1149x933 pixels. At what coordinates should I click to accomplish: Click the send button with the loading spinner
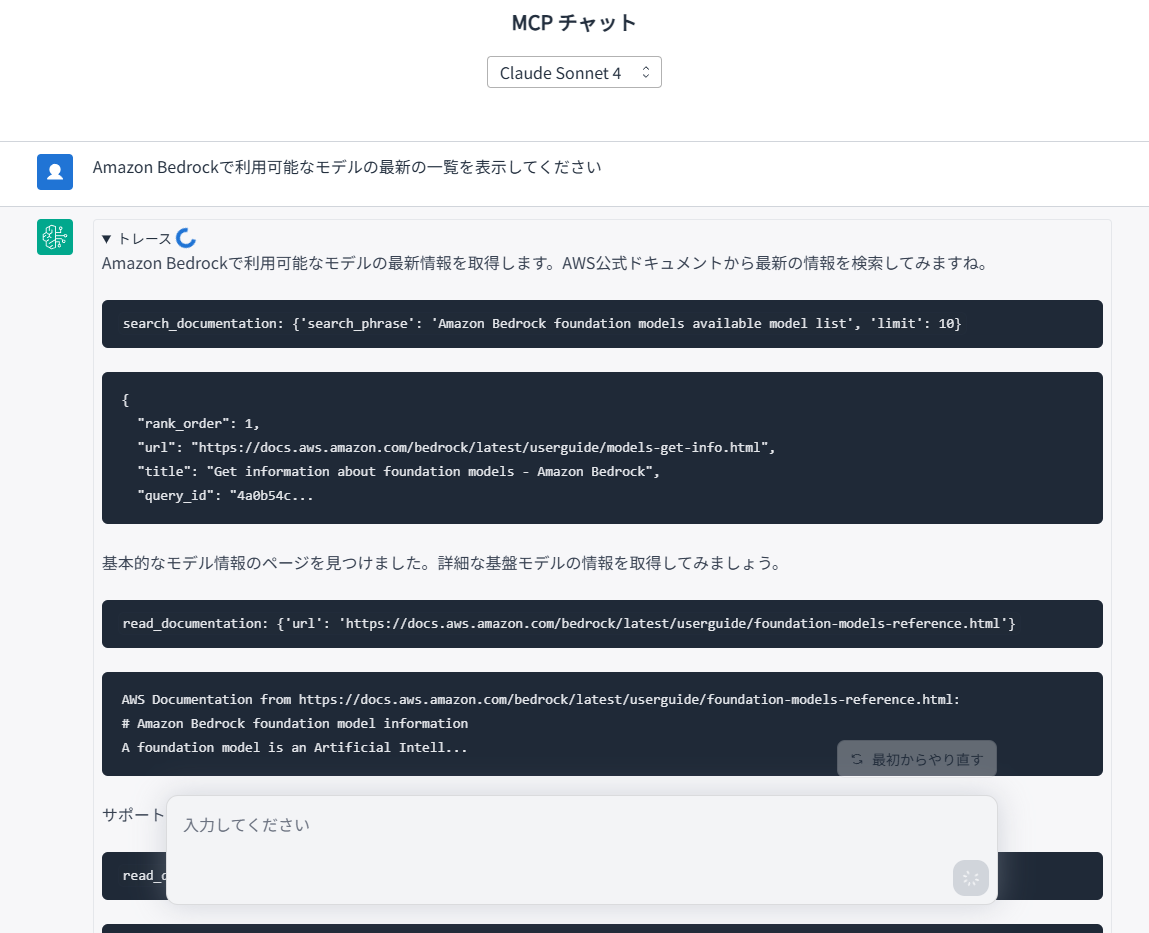(x=971, y=878)
